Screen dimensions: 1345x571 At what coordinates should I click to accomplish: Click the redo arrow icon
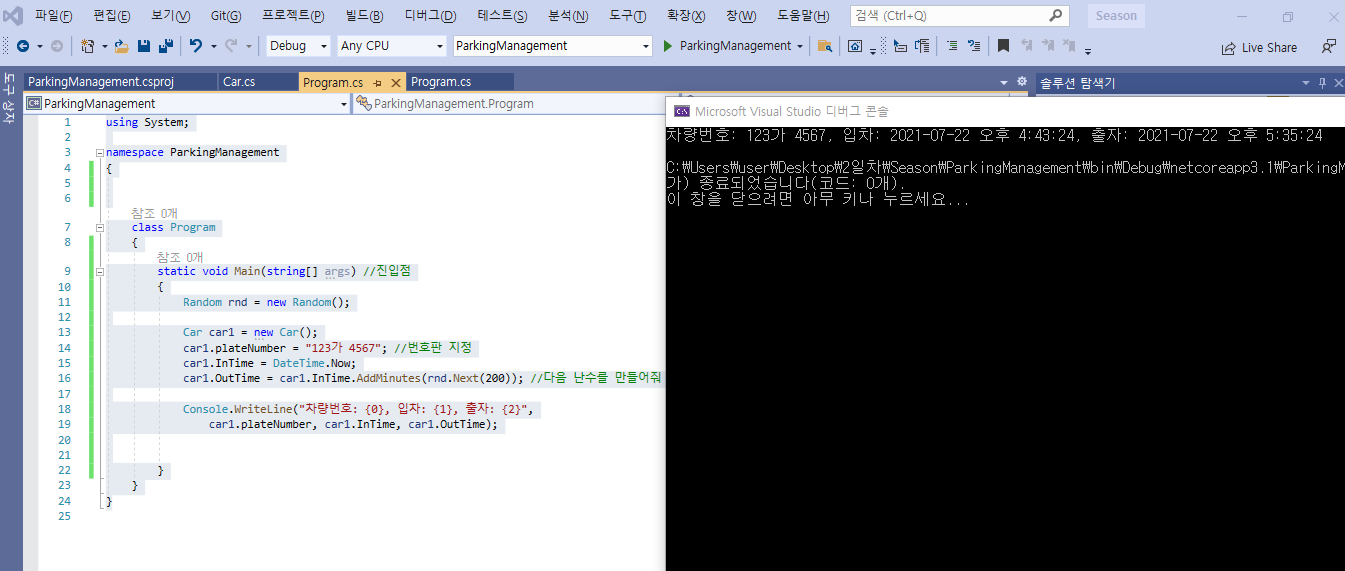[231, 46]
